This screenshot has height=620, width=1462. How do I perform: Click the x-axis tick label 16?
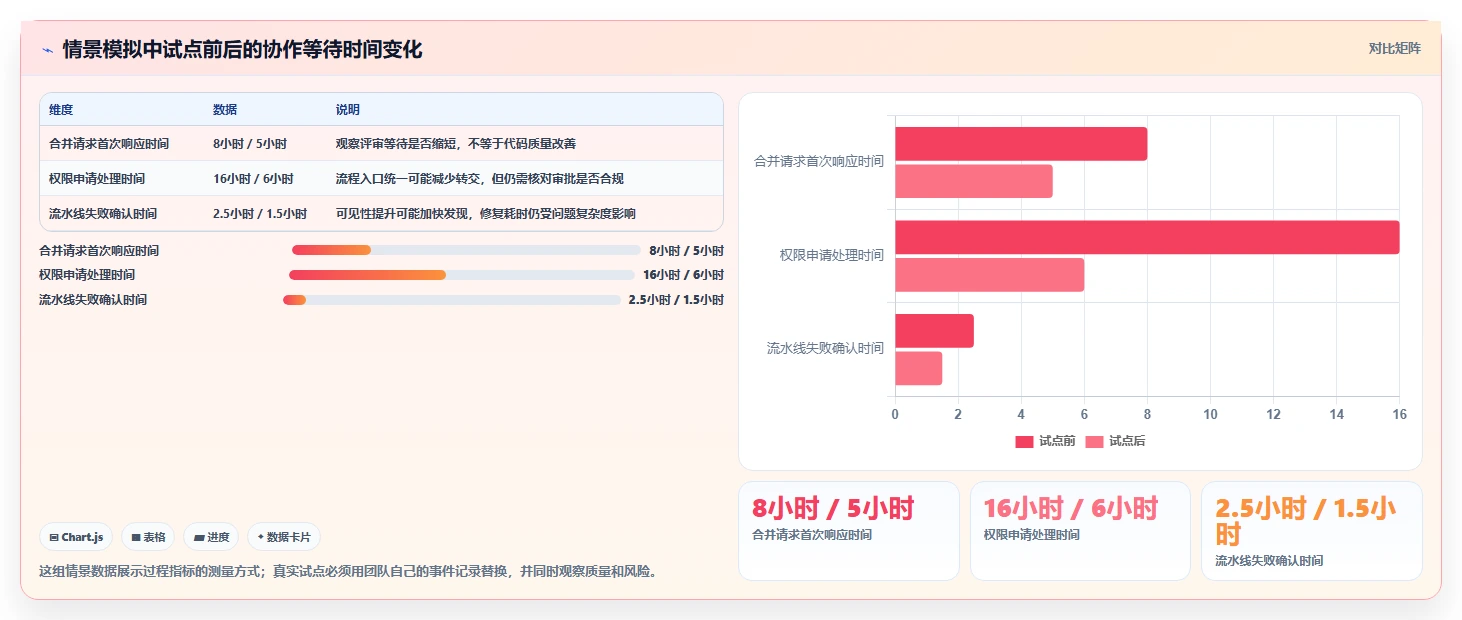point(1399,414)
